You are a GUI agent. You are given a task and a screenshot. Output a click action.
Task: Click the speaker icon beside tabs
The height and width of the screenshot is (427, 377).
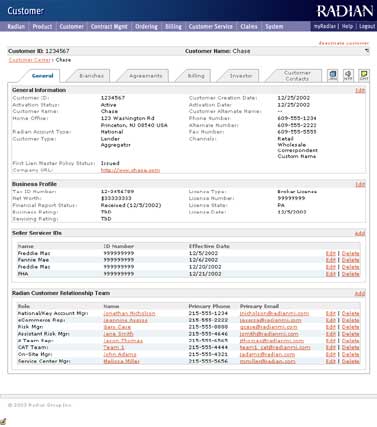click(348, 75)
